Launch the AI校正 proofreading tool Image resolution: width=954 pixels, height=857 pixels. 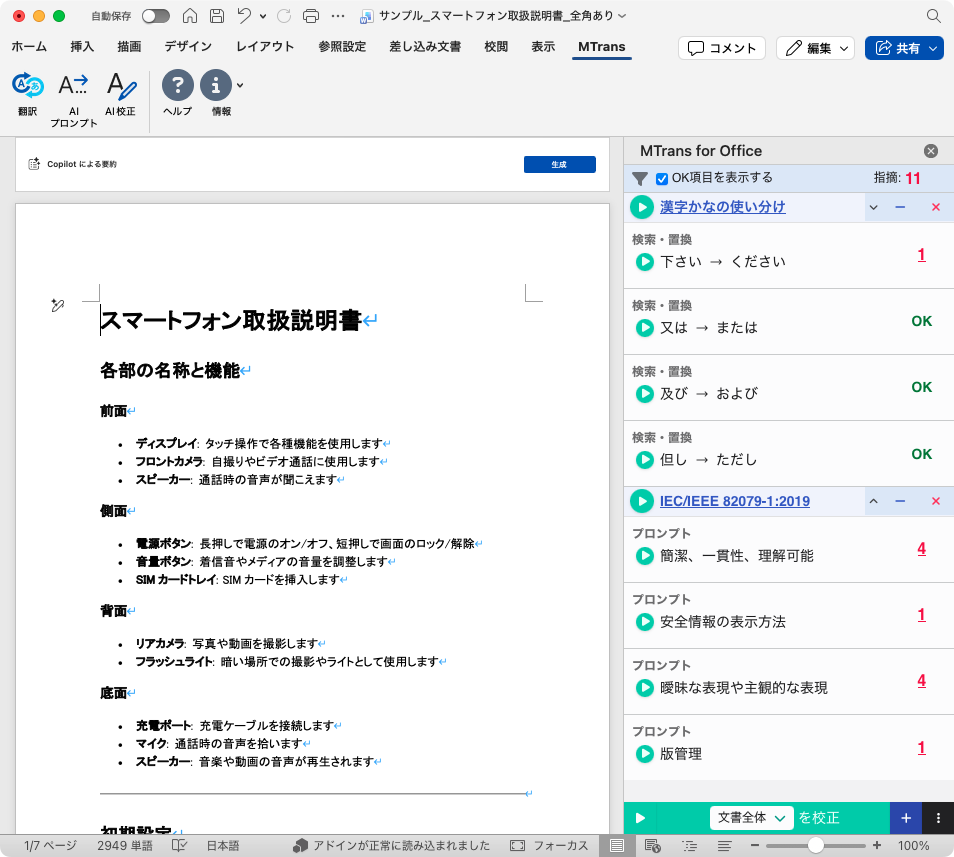[x=120, y=87]
